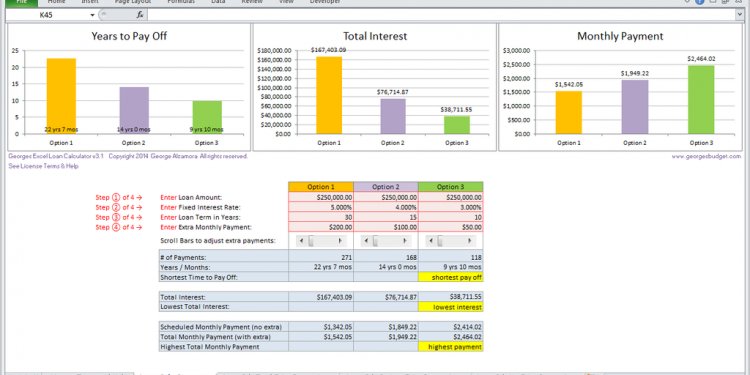The width and height of the screenshot is (750, 375).
Task: Switch to the View ribbon tab
Action: tap(286, 2)
